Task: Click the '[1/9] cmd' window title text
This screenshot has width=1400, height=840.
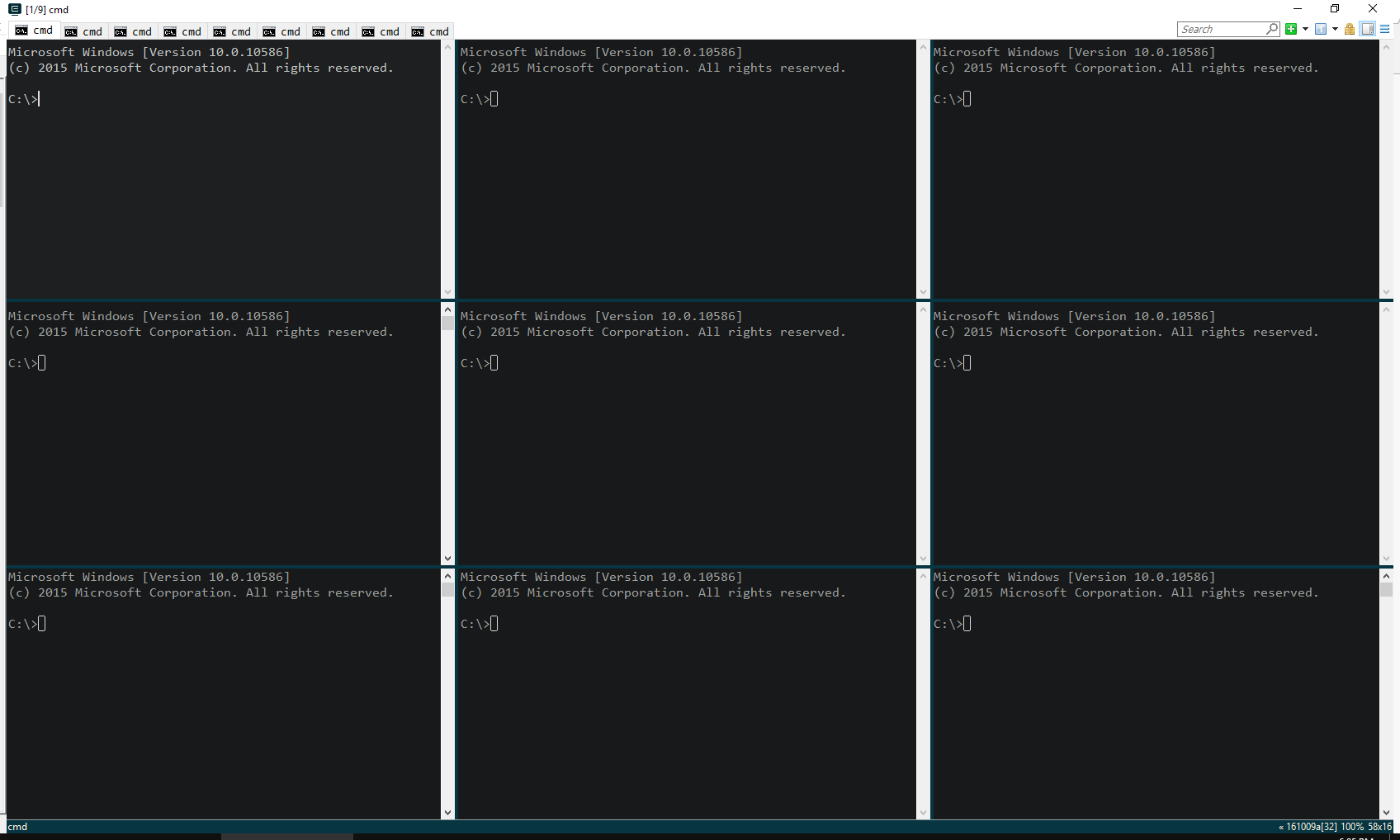Action: (47, 10)
